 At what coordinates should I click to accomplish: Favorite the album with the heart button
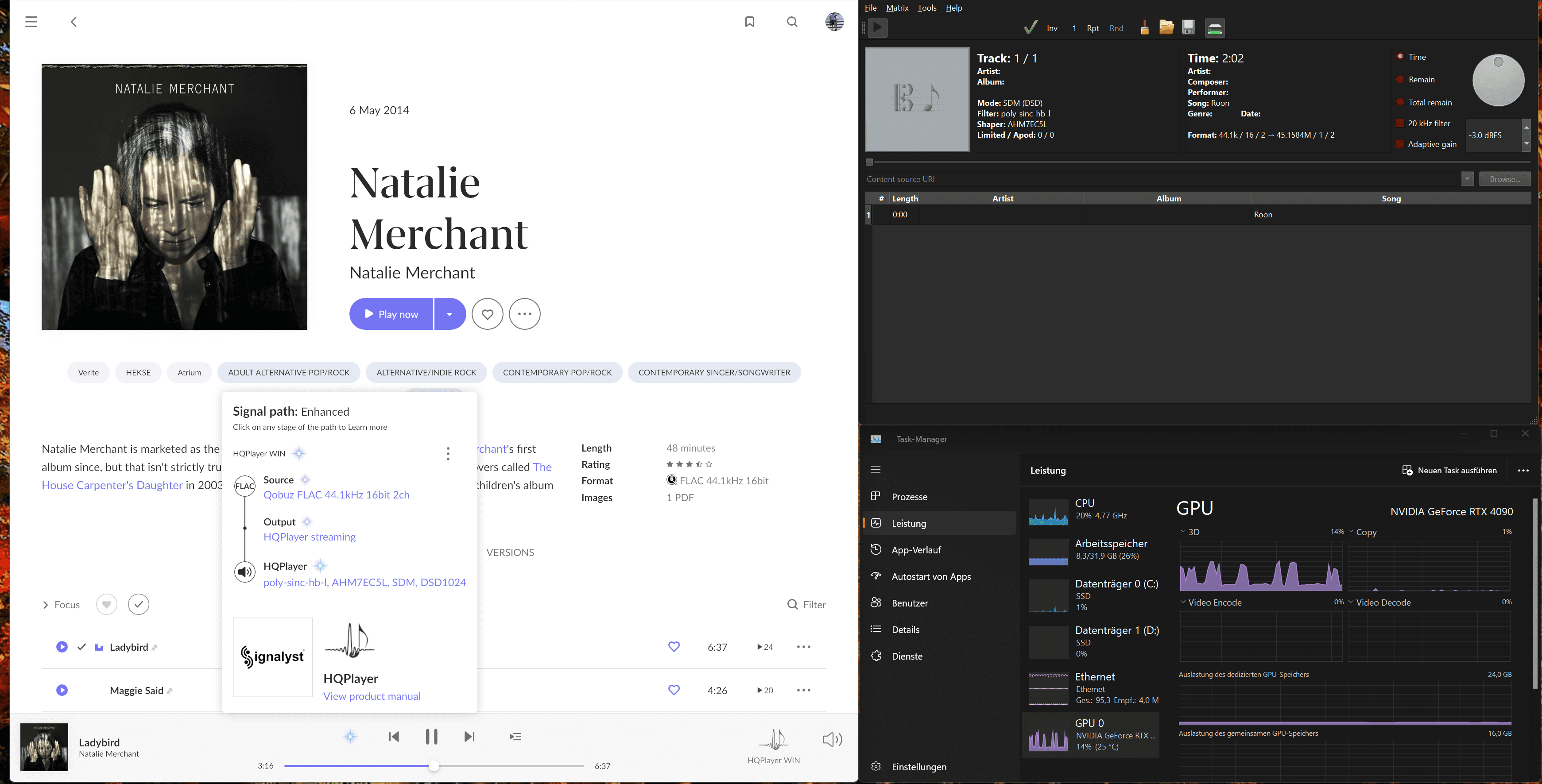point(487,314)
